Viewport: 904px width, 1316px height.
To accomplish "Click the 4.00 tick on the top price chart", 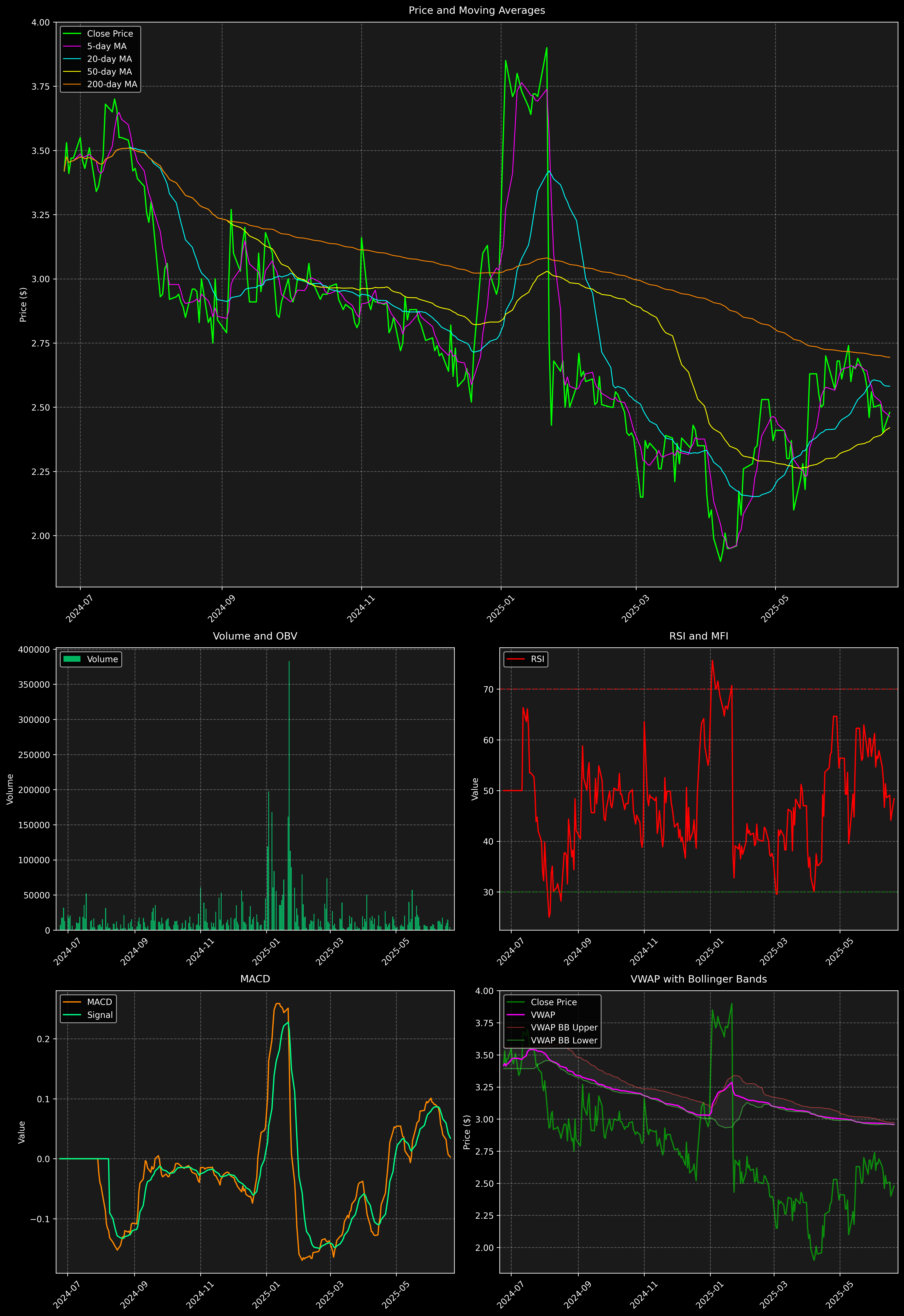I will tap(41, 23).
